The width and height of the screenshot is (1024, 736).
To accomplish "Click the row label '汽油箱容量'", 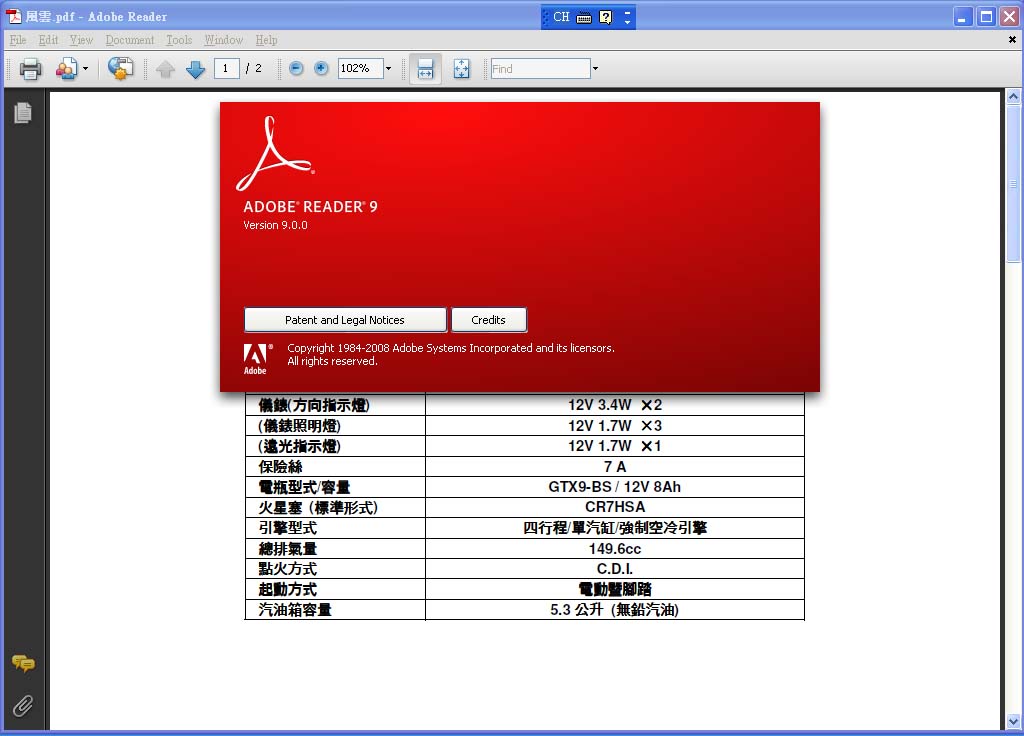I will pyautogui.click(x=295, y=610).
